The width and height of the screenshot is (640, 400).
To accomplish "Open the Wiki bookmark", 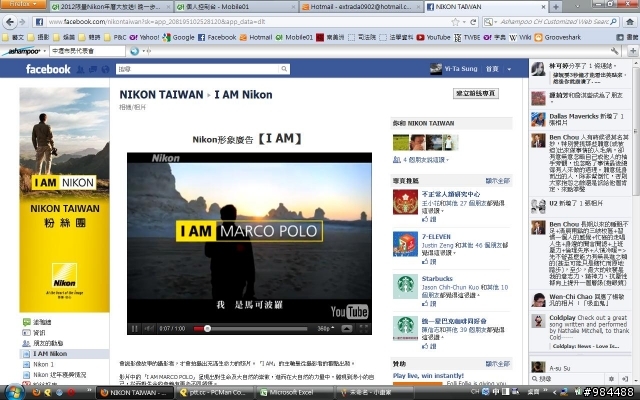I will point(520,37).
